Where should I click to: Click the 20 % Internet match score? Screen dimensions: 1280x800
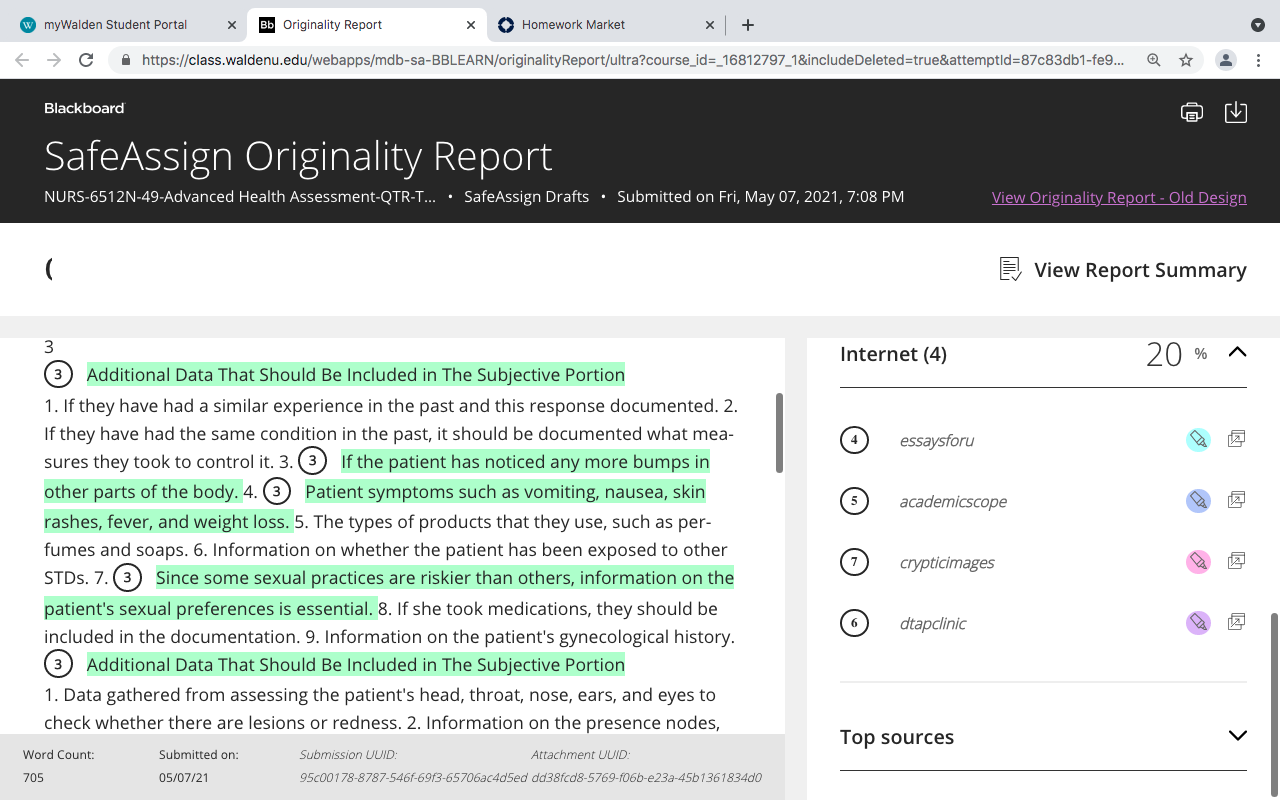coord(1176,353)
